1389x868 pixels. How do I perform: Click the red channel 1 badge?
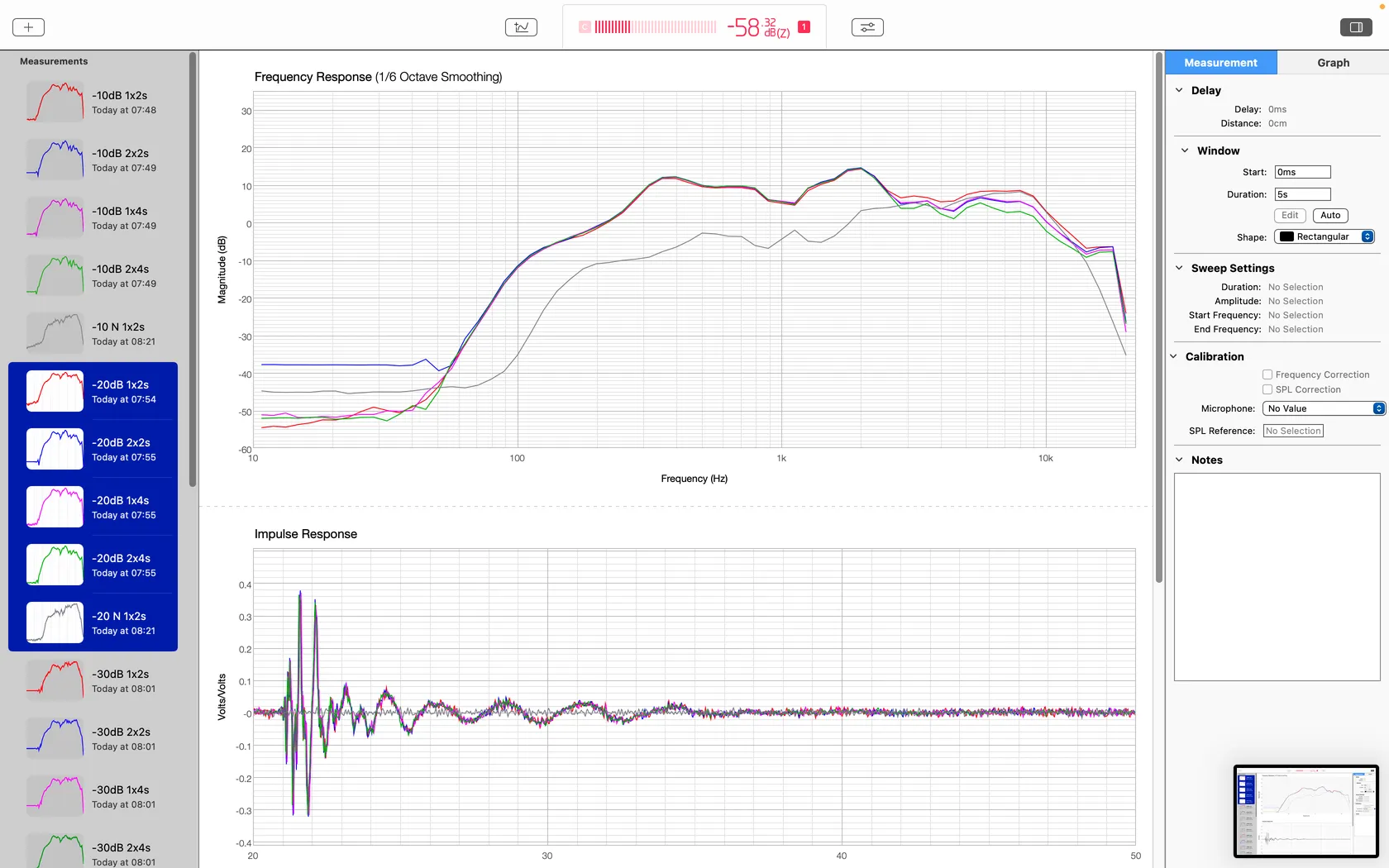(804, 27)
